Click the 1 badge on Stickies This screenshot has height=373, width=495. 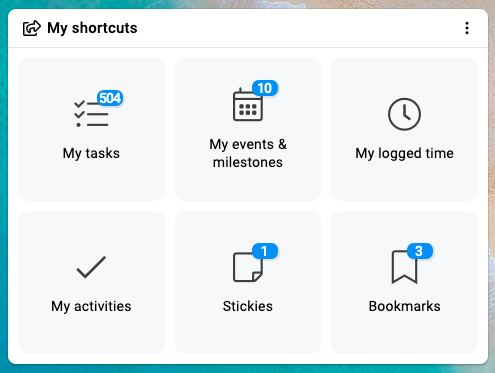265,251
